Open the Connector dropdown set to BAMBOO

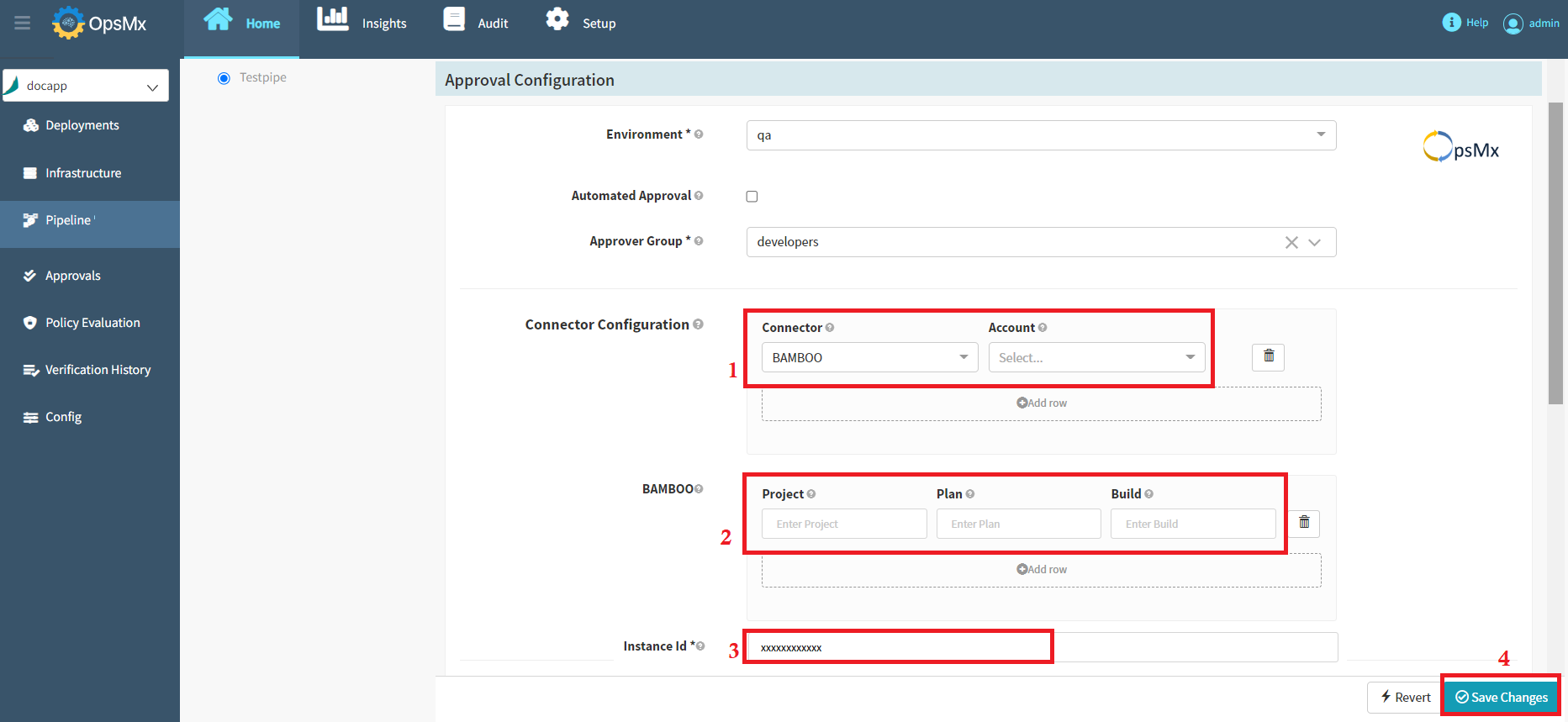[x=869, y=357]
